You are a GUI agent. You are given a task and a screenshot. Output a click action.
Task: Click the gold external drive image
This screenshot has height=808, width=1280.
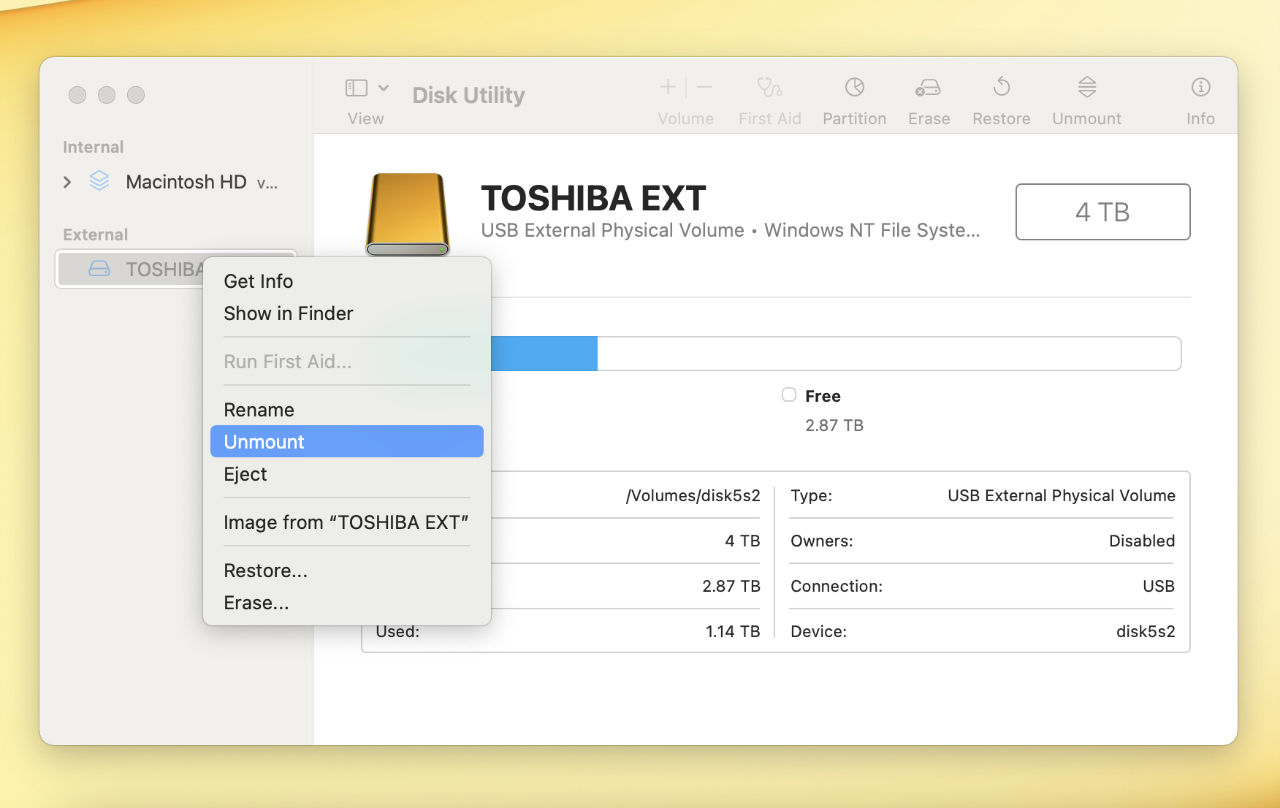coord(407,214)
